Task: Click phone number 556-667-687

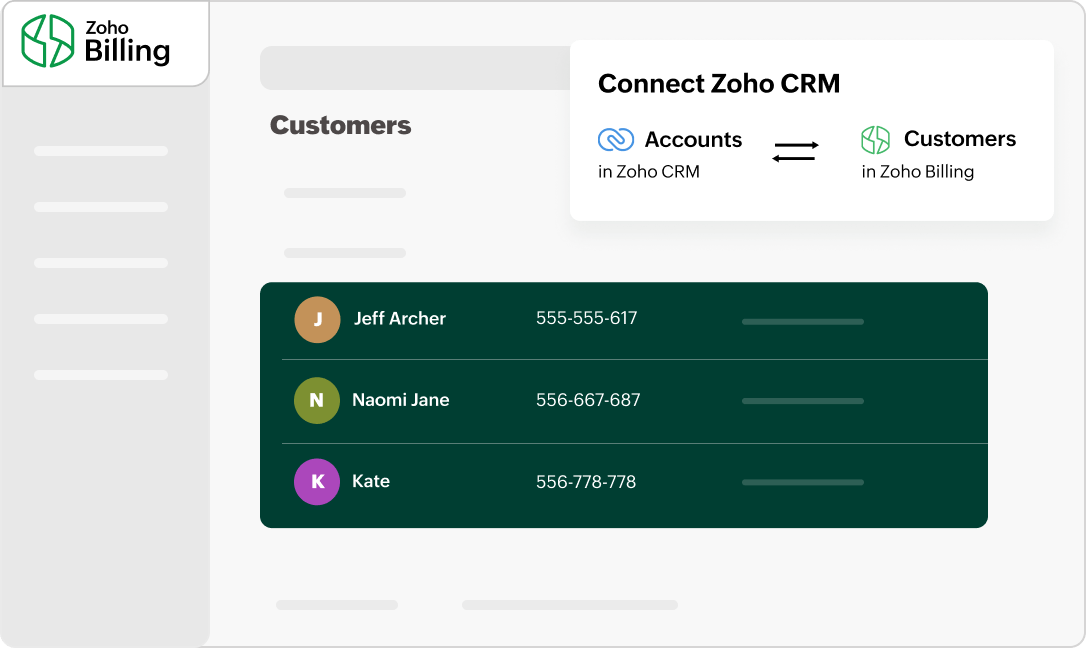Action: [588, 400]
